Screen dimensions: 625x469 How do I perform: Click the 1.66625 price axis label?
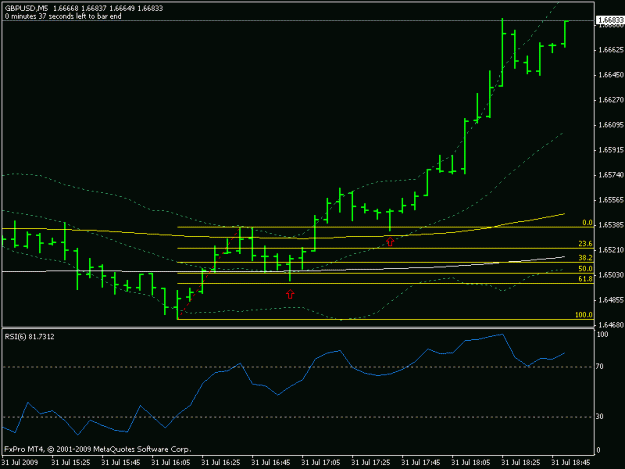[x=611, y=50]
